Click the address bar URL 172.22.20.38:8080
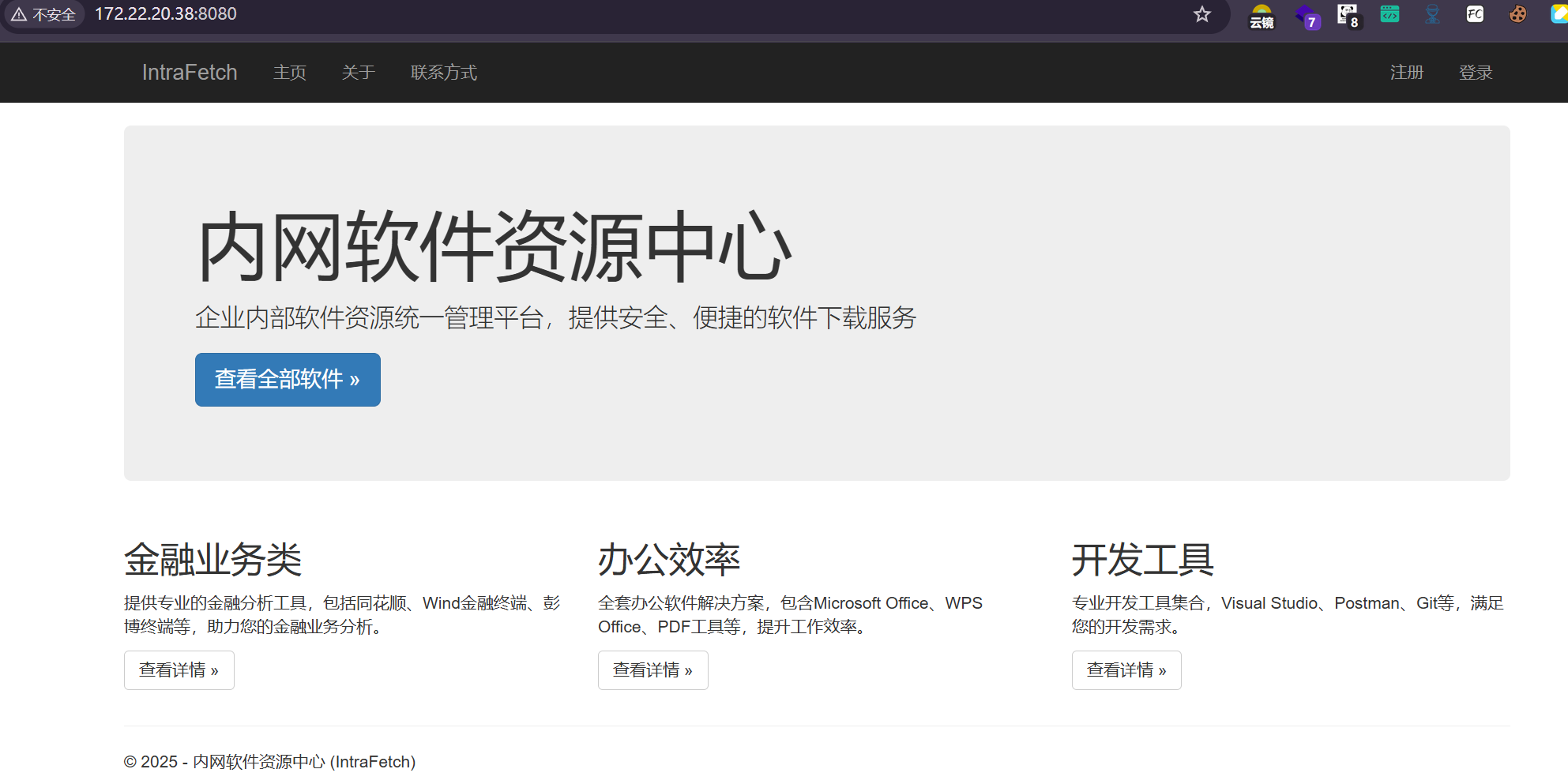The height and width of the screenshot is (784, 1568). (x=166, y=14)
